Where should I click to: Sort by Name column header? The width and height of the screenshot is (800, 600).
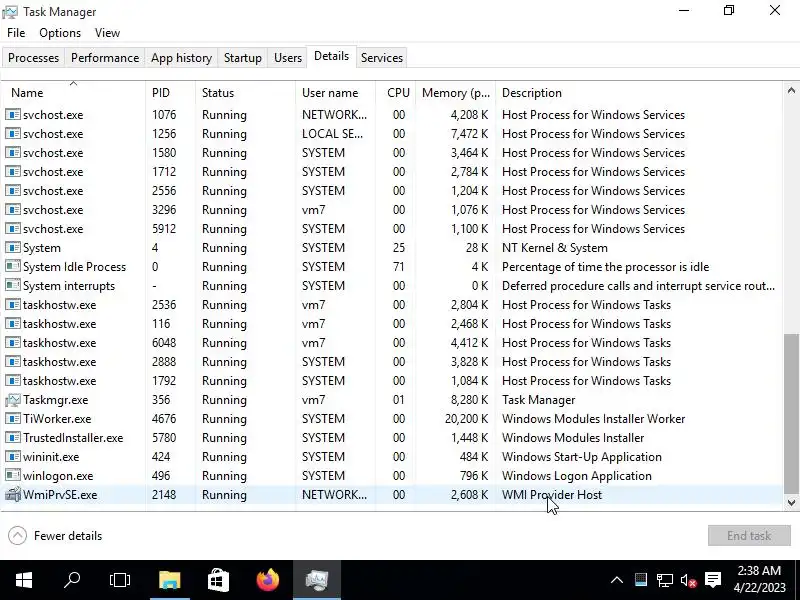coord(73,93)
